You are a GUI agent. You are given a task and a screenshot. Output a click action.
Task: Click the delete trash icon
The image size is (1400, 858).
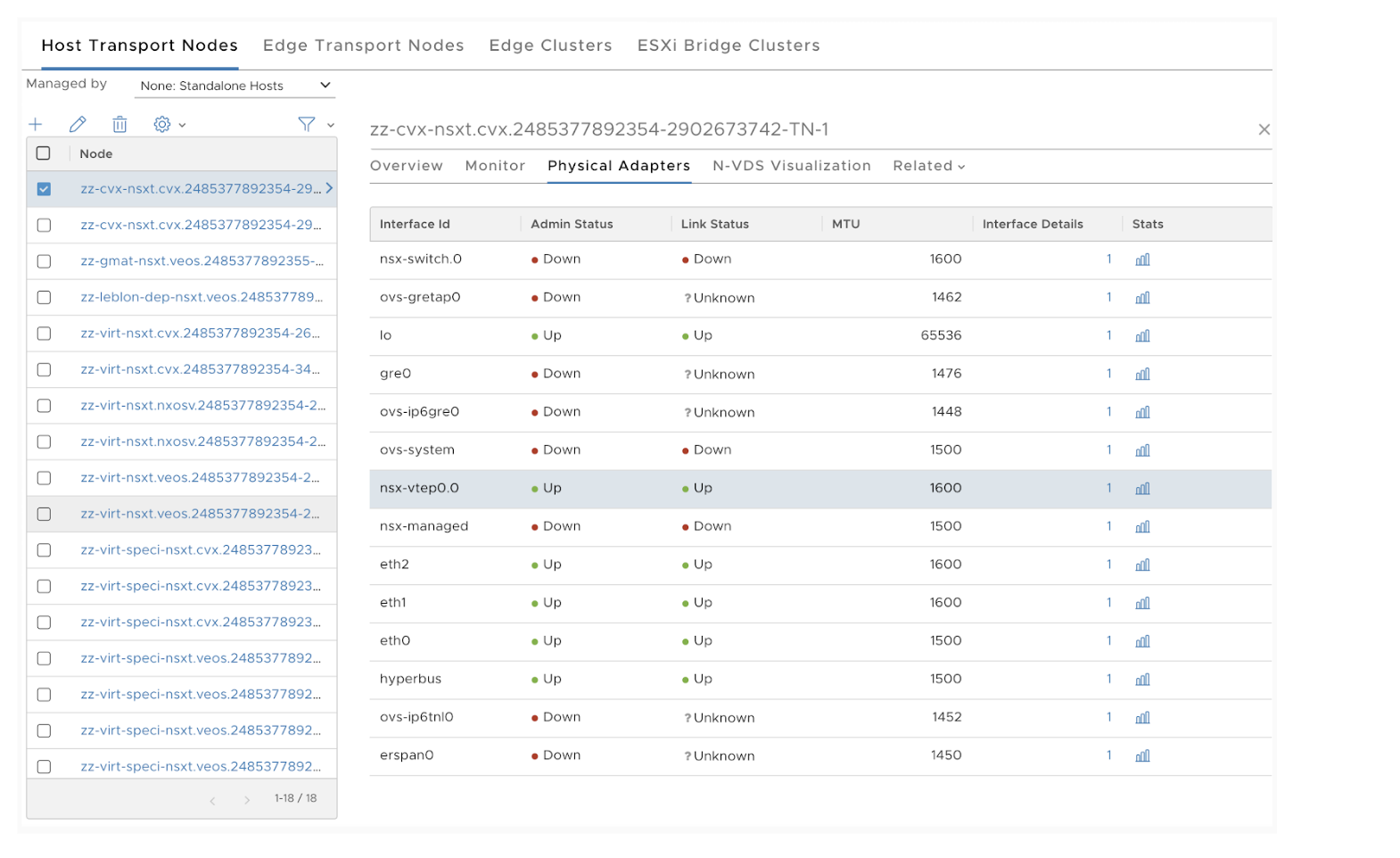point(119,125)
